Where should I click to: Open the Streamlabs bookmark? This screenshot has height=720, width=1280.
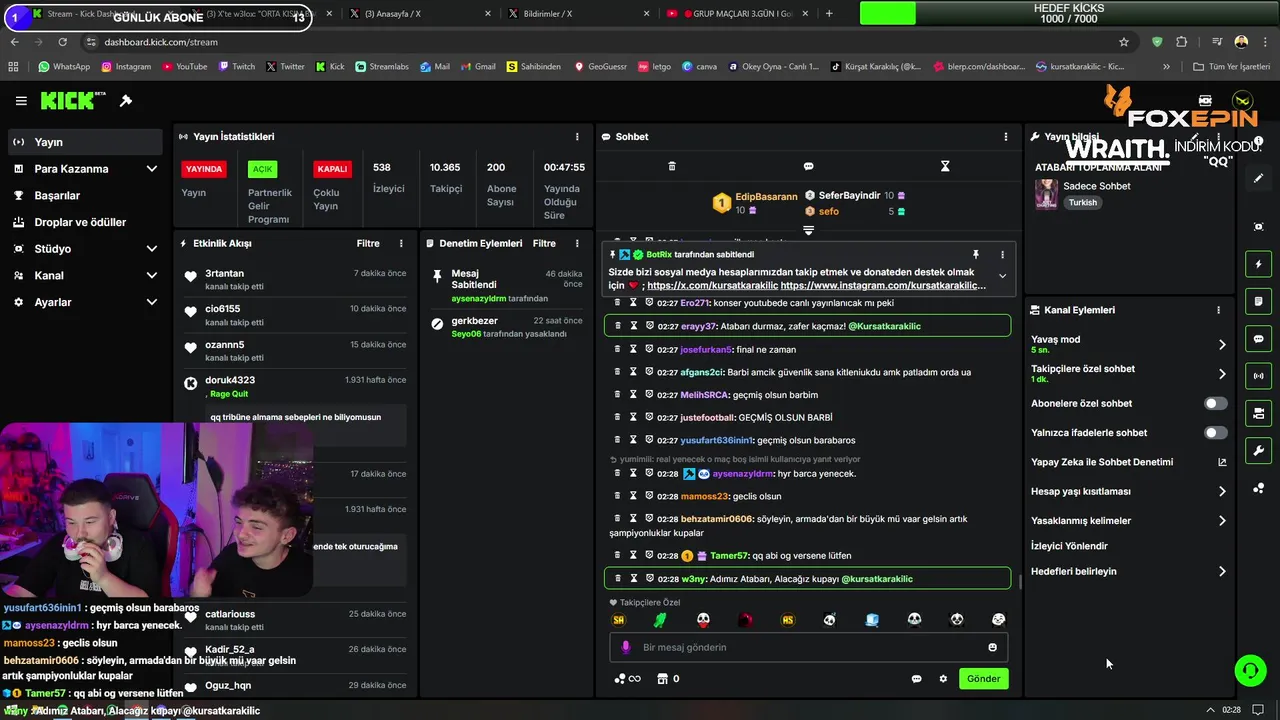click(381, 67)
